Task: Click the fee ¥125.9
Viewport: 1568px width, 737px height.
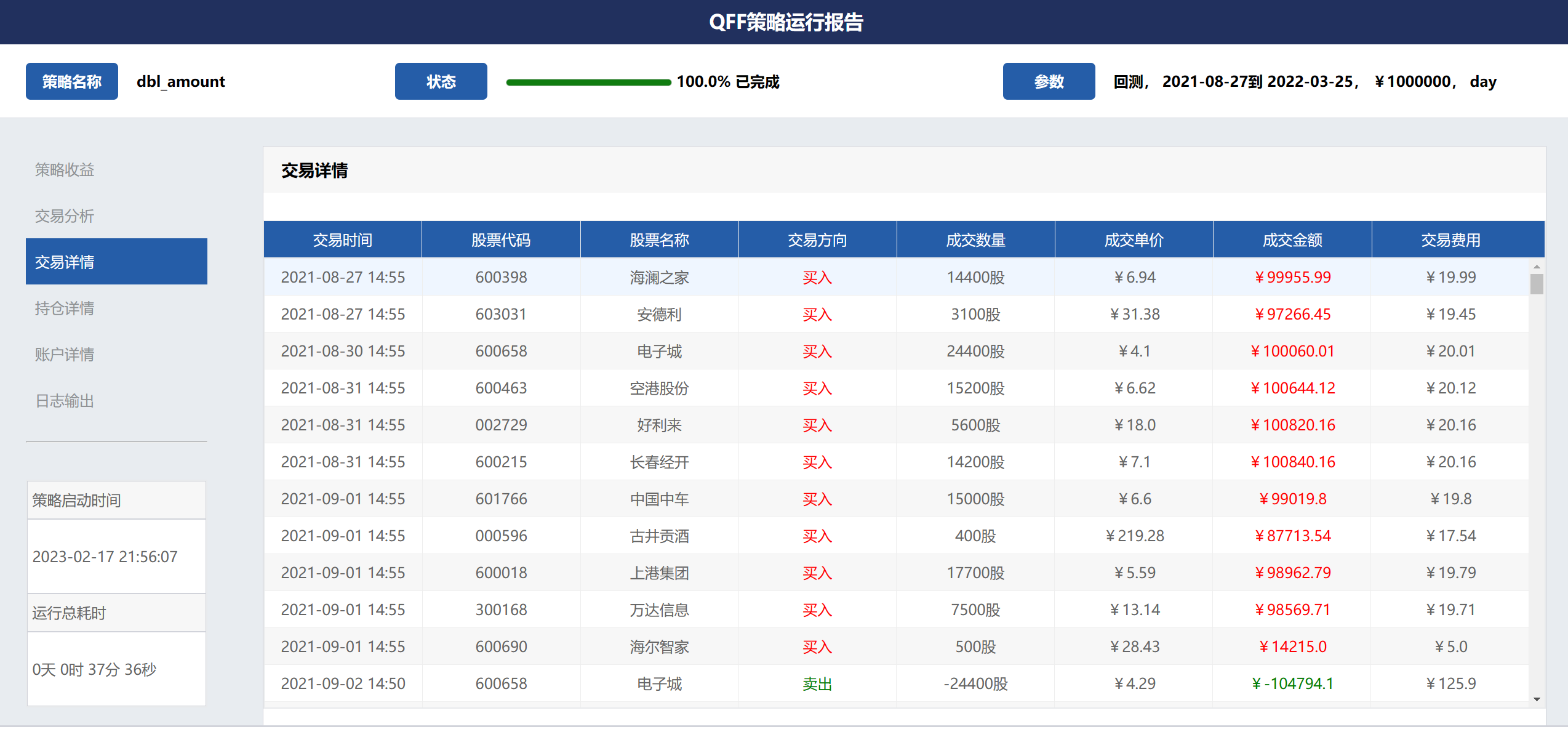Action: [x=1450, y=683]
